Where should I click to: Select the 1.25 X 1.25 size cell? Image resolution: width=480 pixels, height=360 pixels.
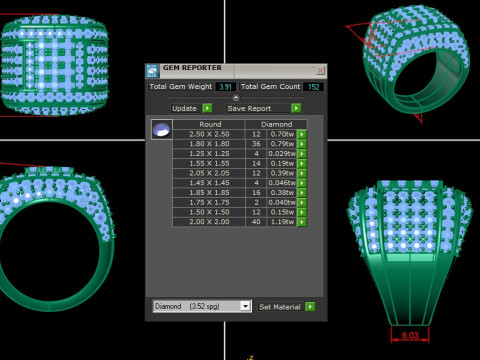209,154
